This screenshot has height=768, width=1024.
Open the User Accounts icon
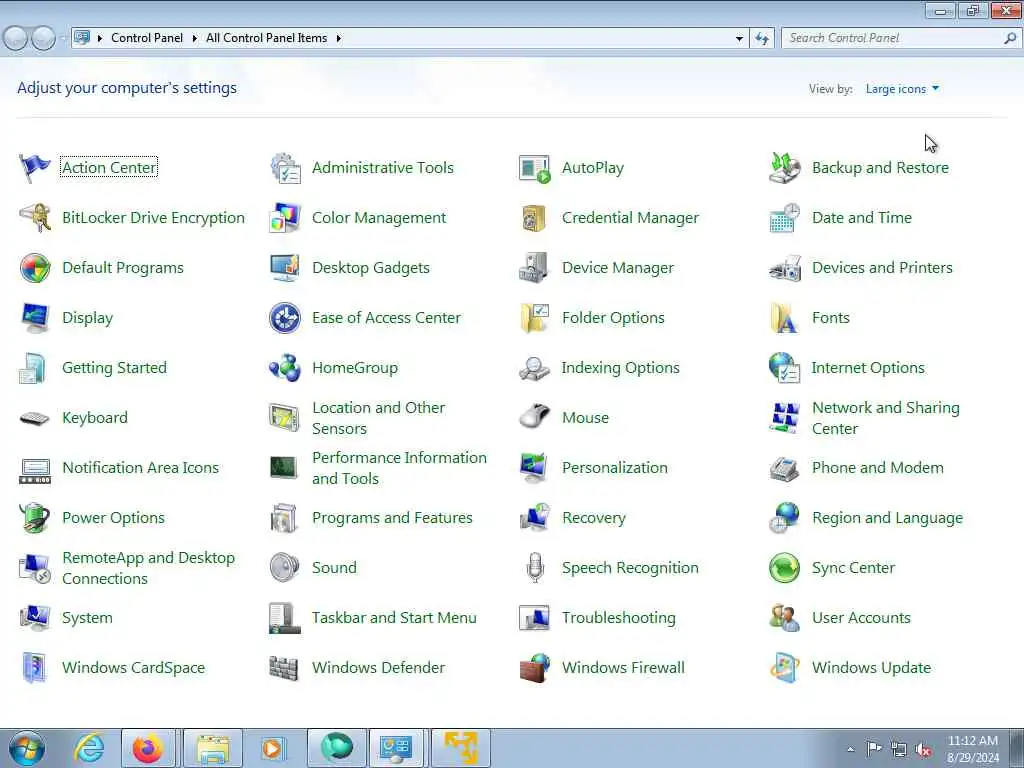[785, 618]
